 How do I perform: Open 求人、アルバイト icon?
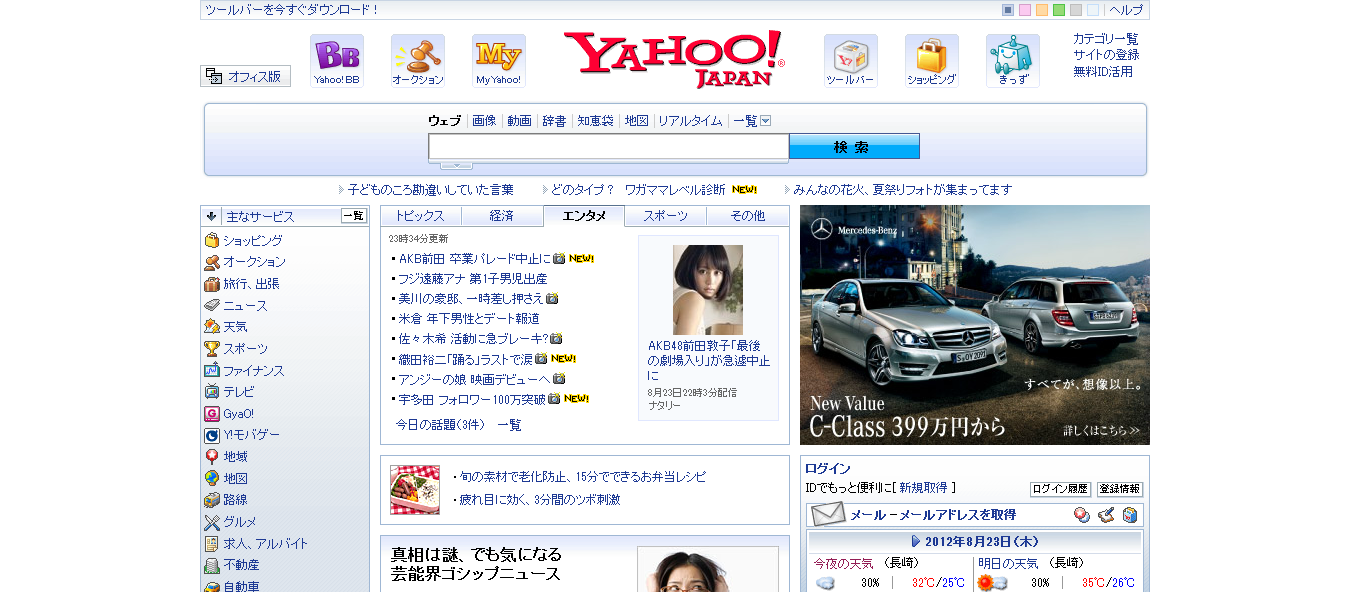[x=212, y=544]
